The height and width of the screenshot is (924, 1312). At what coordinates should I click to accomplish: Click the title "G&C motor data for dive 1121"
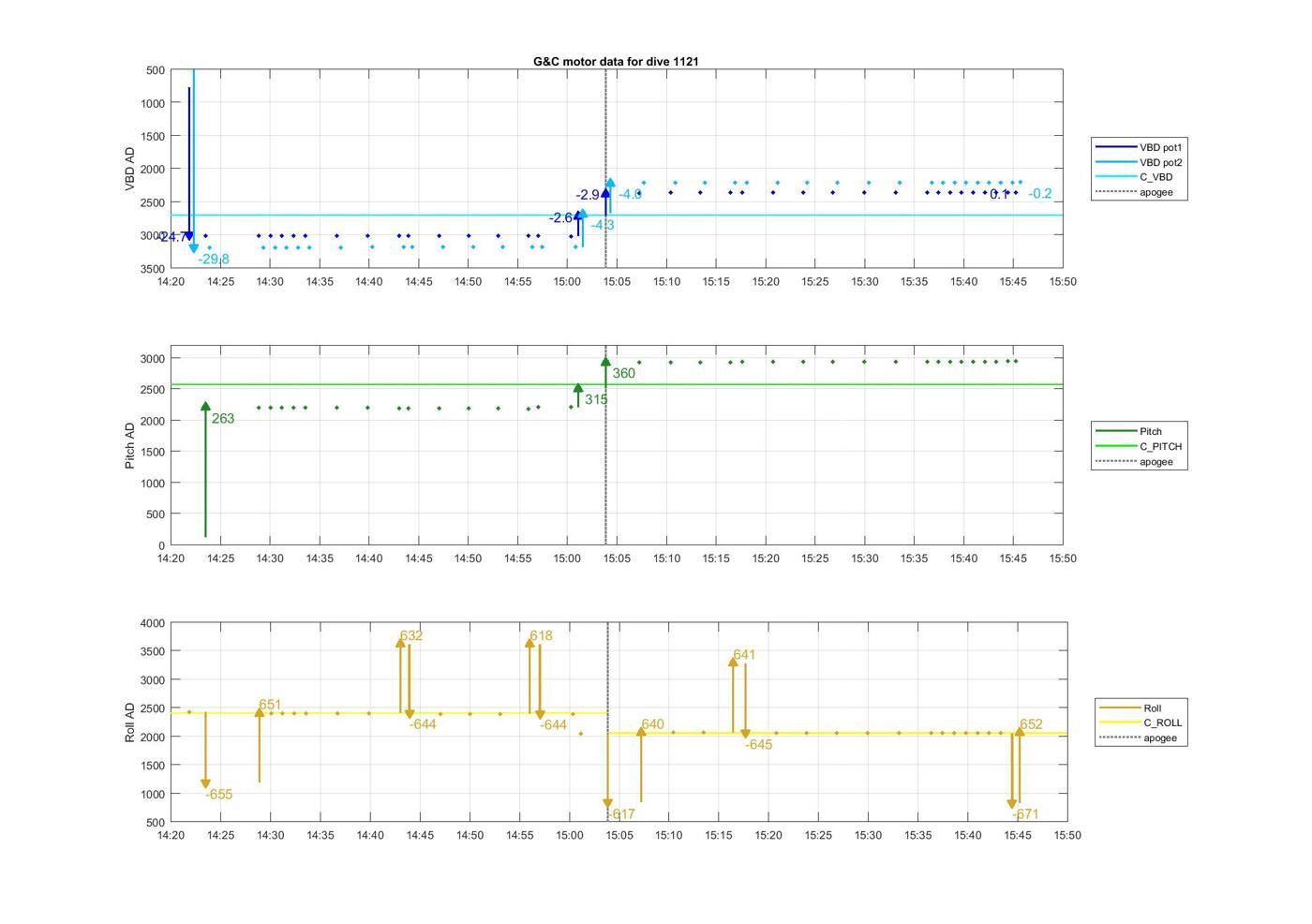click(x=616, y=62)
